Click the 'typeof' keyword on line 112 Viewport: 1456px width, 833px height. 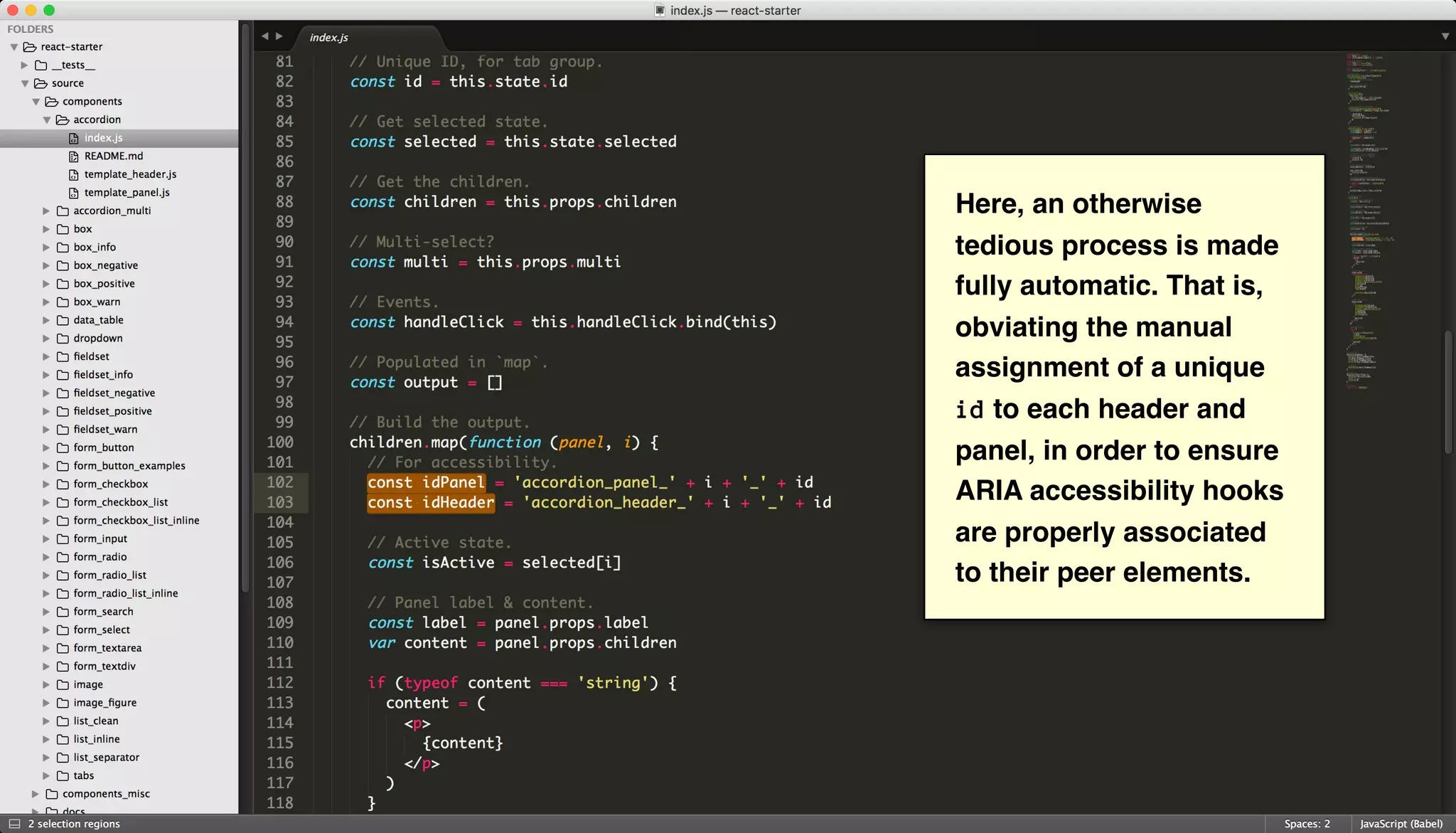tap(431, 683)
